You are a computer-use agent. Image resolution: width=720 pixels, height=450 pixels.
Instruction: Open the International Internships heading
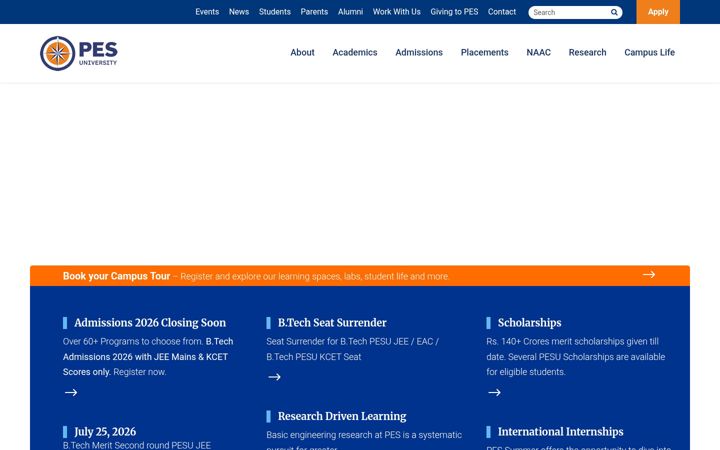pos(561,432)
